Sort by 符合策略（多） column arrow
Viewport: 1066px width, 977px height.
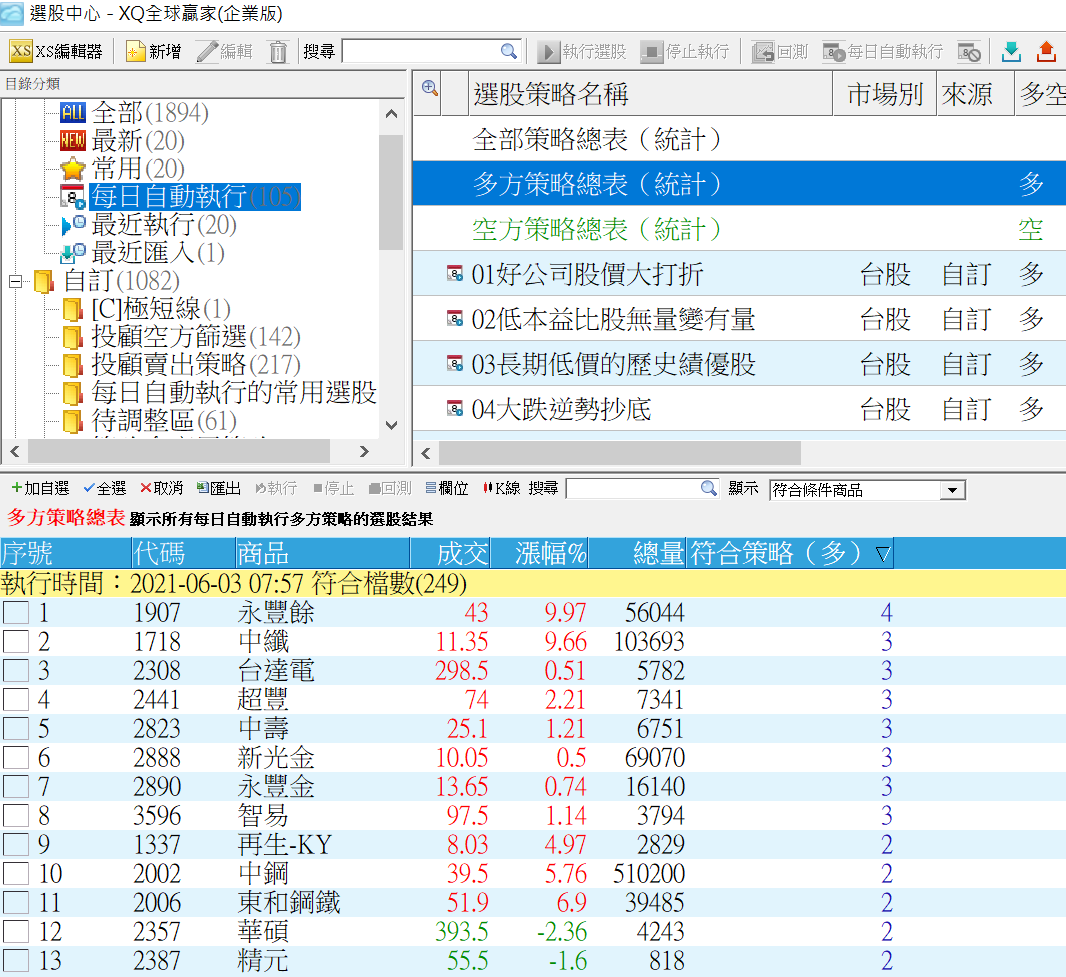(x=882, y=554)
